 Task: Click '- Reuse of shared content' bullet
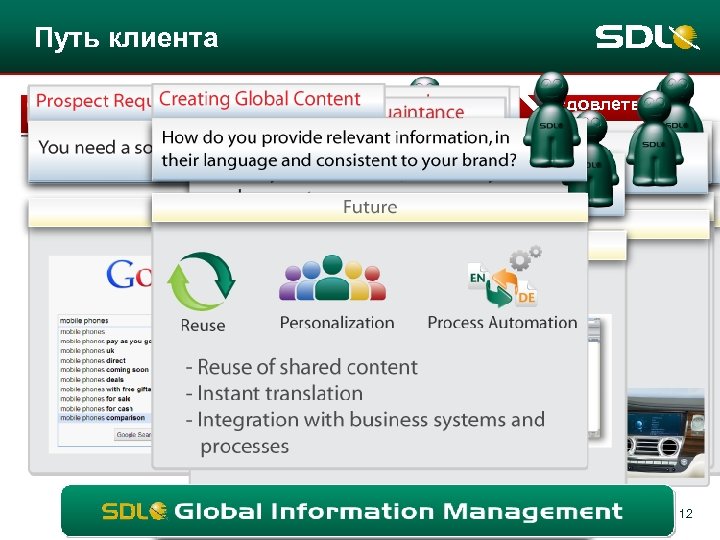[301, 367]
